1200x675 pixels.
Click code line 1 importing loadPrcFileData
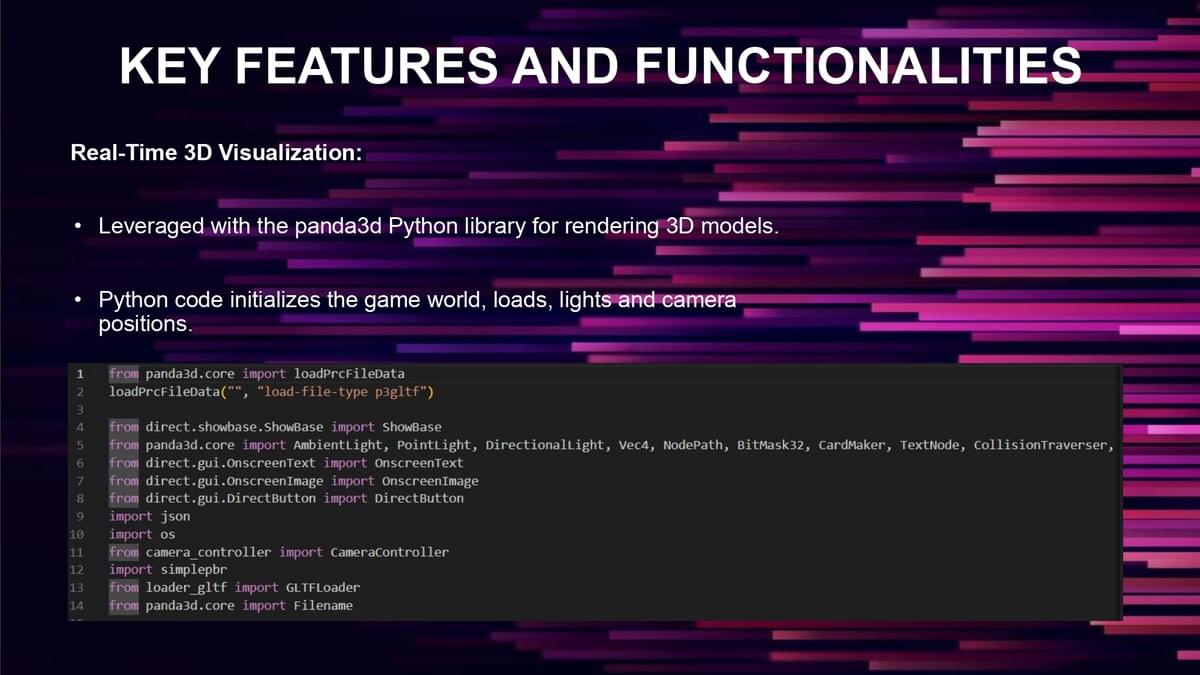point(257,373)
